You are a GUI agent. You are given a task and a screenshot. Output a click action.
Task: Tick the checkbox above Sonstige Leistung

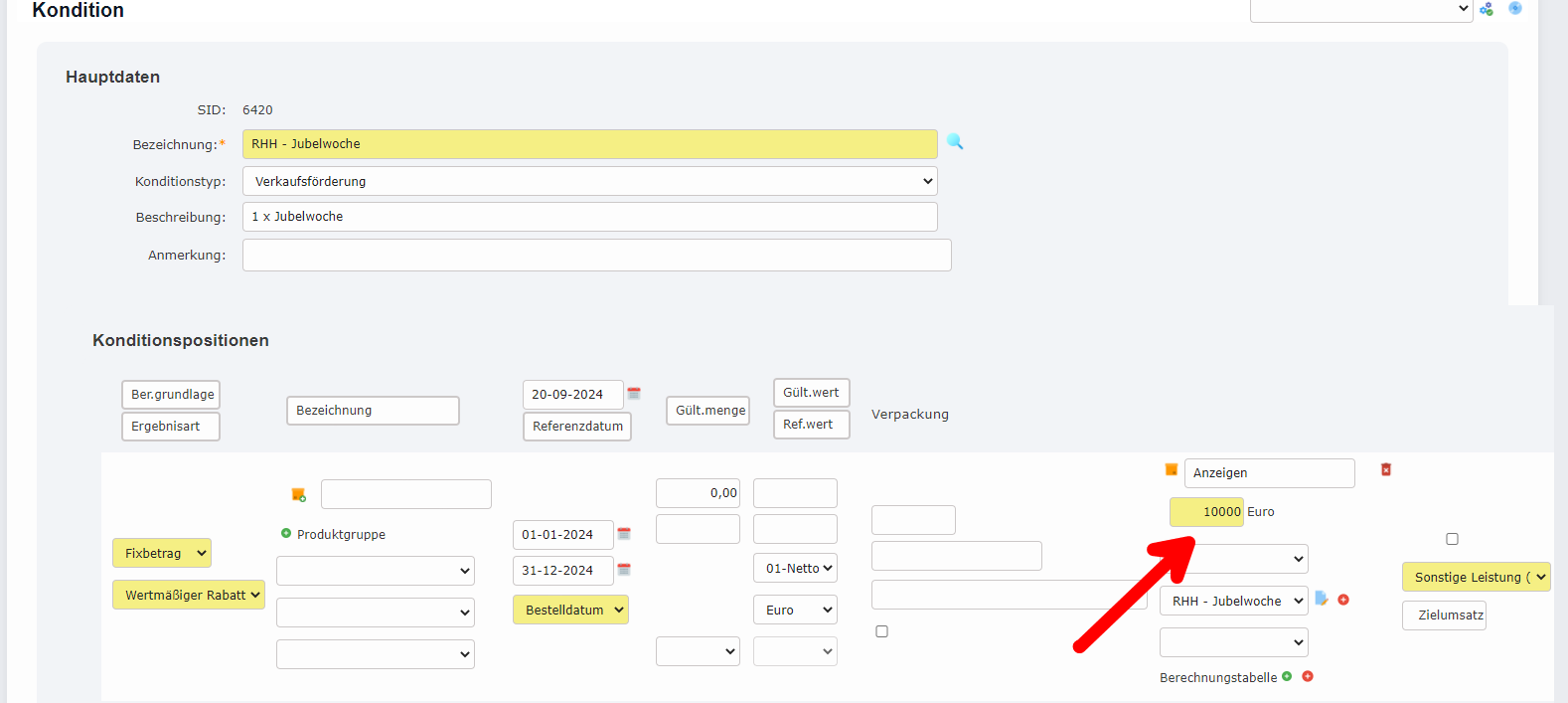(1452, 539)
